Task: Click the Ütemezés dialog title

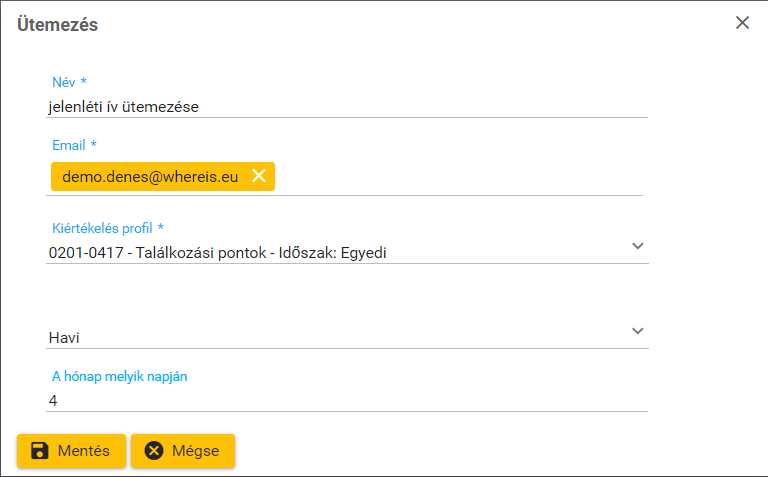Action: tap(57, 25)
